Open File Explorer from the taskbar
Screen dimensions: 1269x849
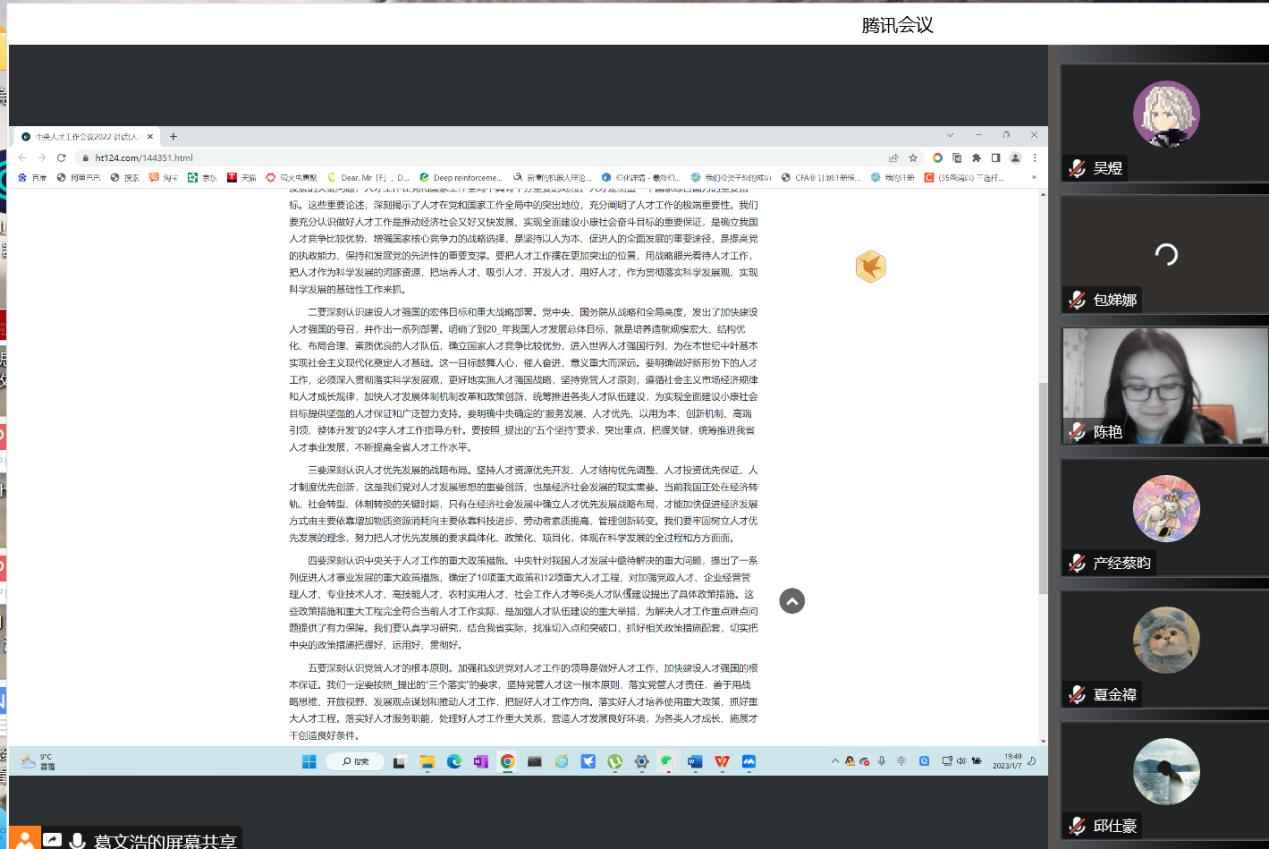[x=426, y=762]
